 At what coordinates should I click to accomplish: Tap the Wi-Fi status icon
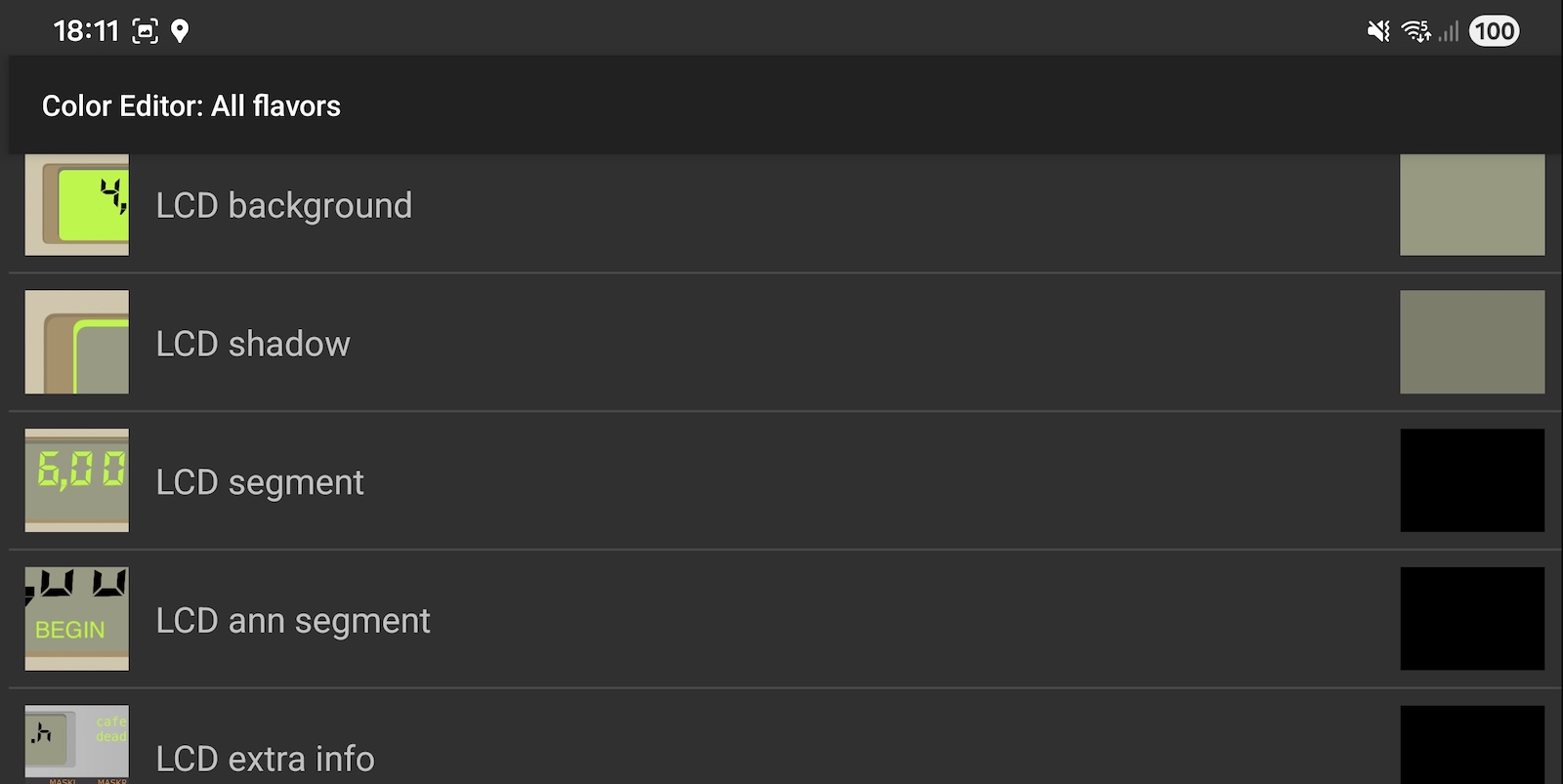1415,31
